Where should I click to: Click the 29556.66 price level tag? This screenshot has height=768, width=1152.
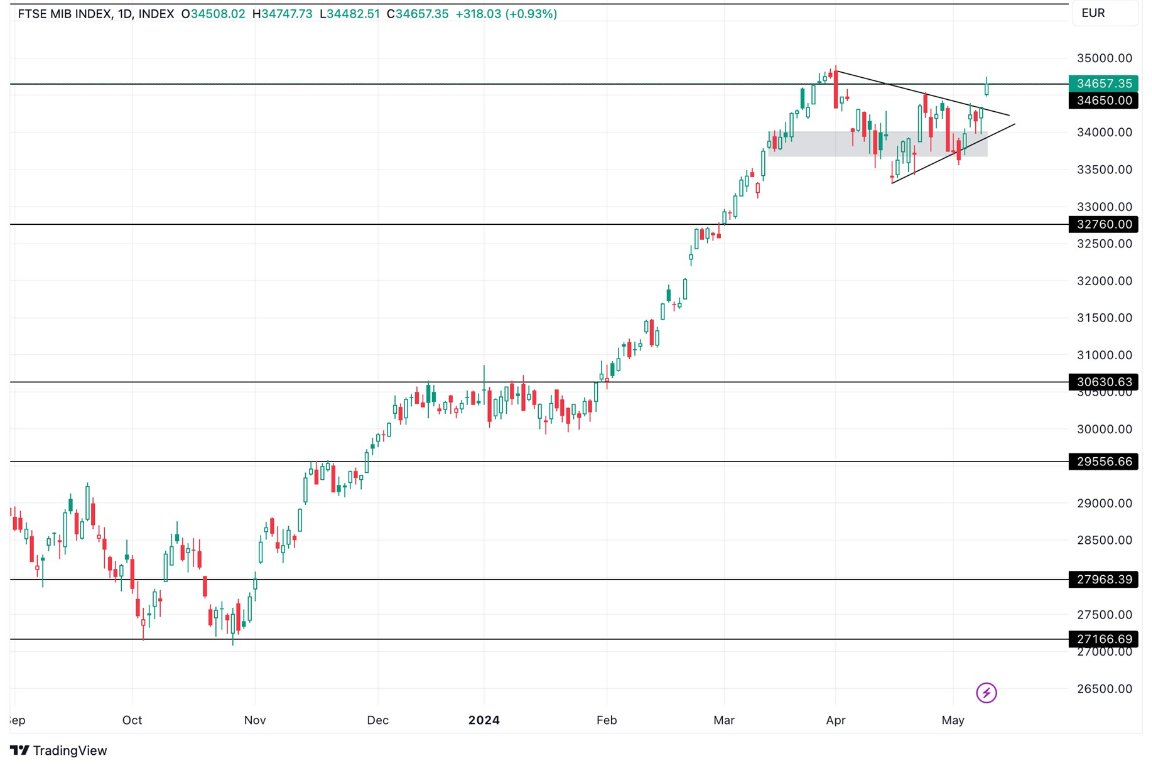click(1103, 461)
